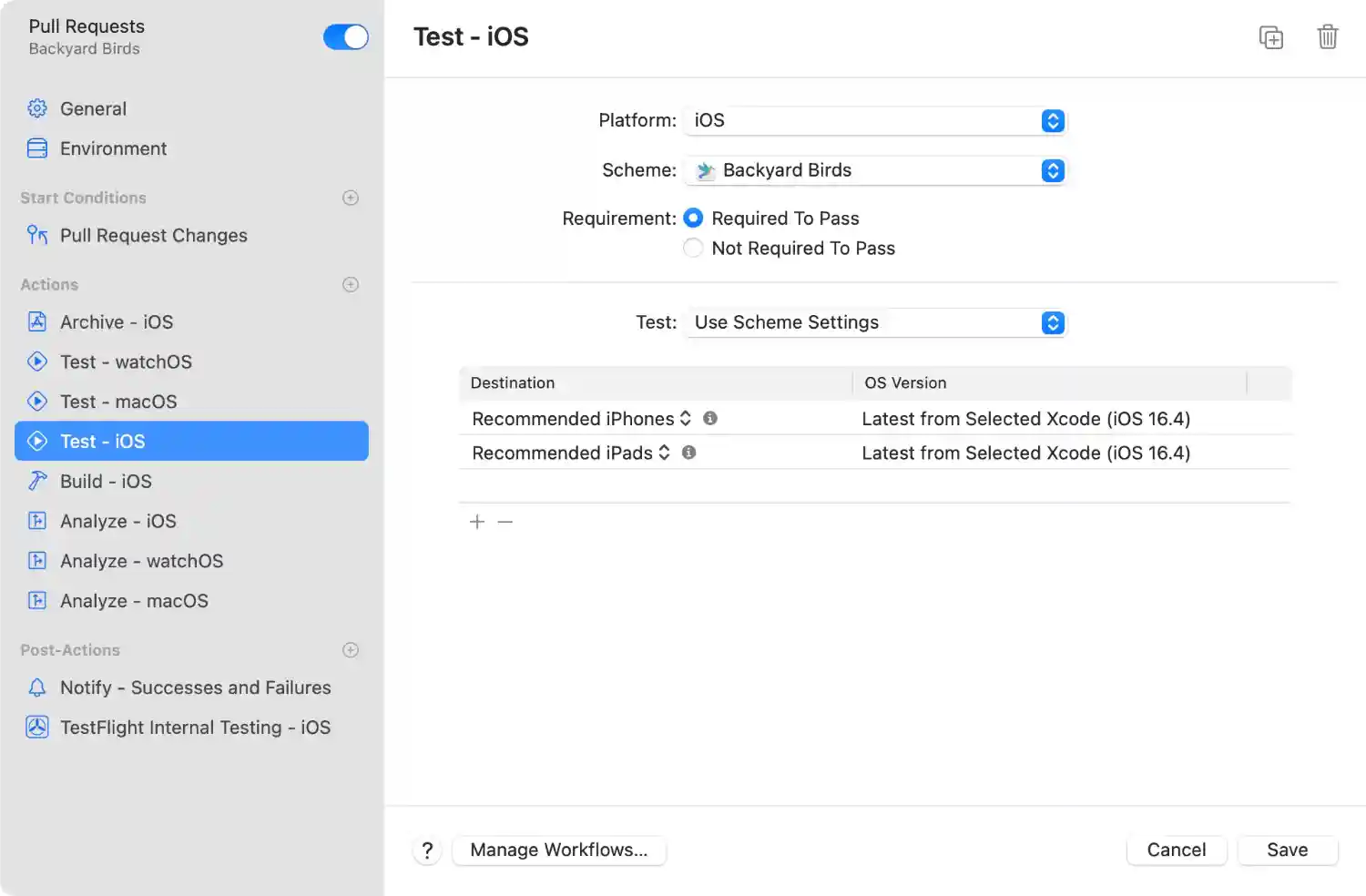Click info icon beside Recommended iPhones

[710, 419]
